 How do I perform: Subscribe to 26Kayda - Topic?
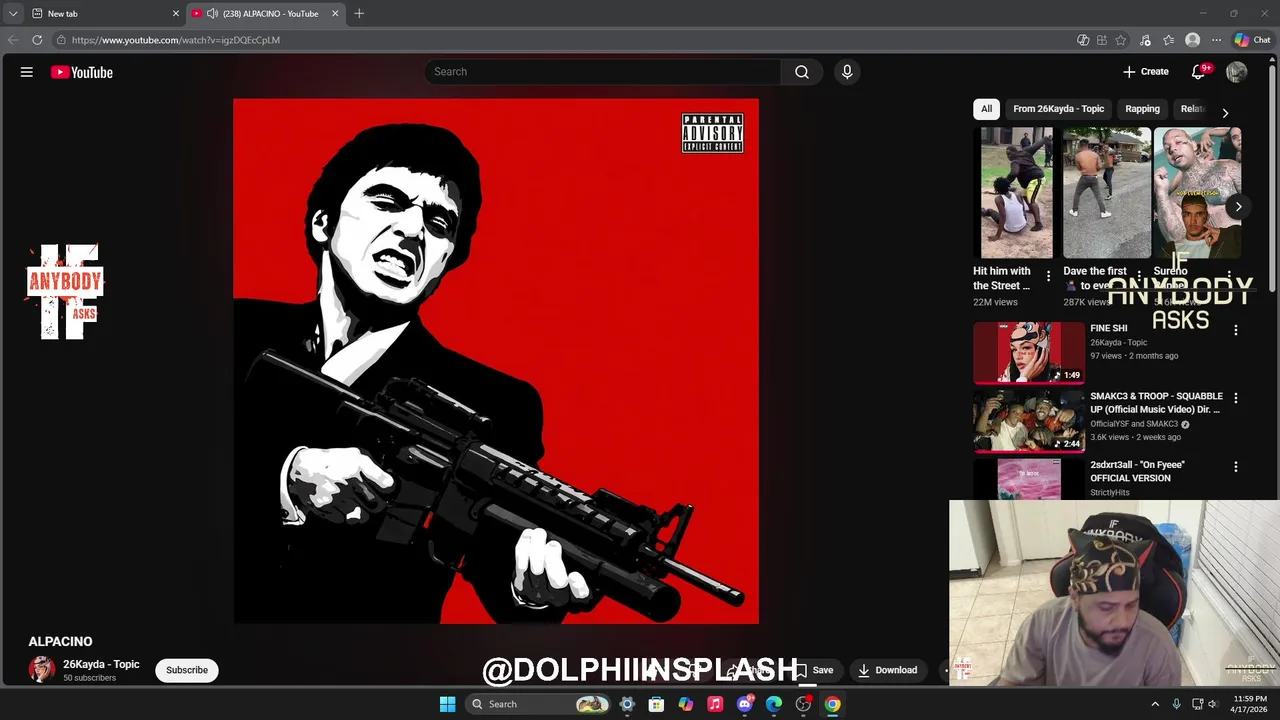(187, 670)
